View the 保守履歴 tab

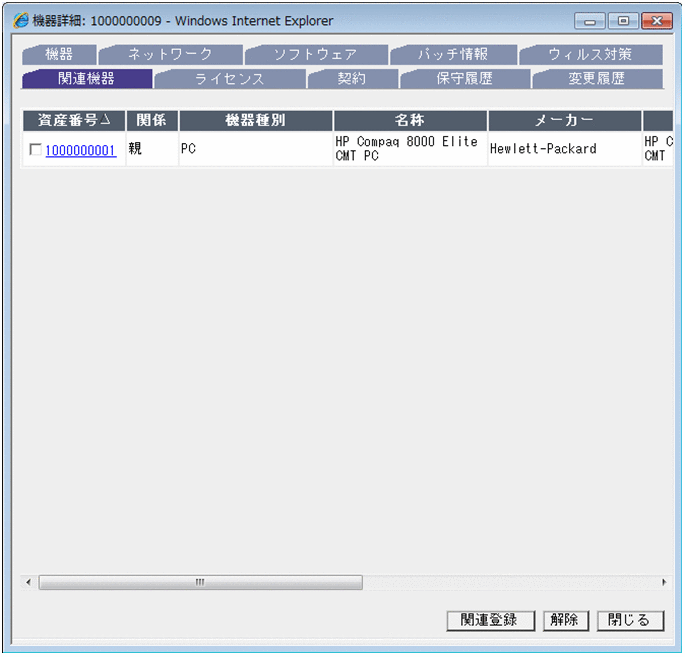coord(465,79)
